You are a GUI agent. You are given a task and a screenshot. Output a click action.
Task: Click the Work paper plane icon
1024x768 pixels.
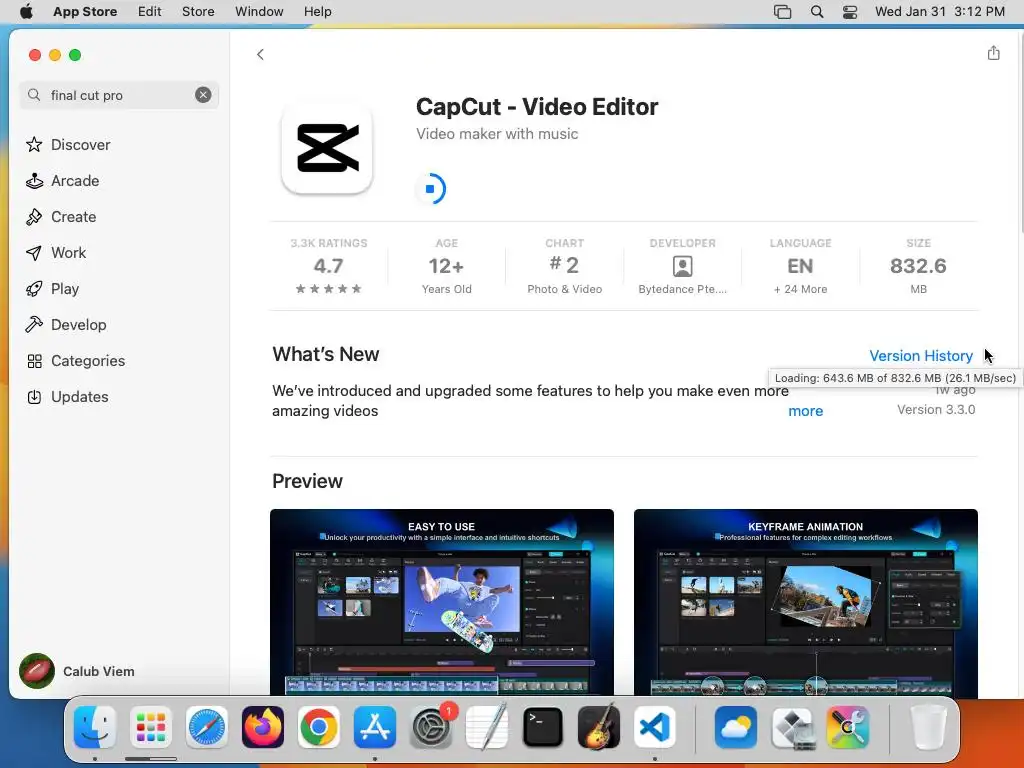(x=34, y=253)
